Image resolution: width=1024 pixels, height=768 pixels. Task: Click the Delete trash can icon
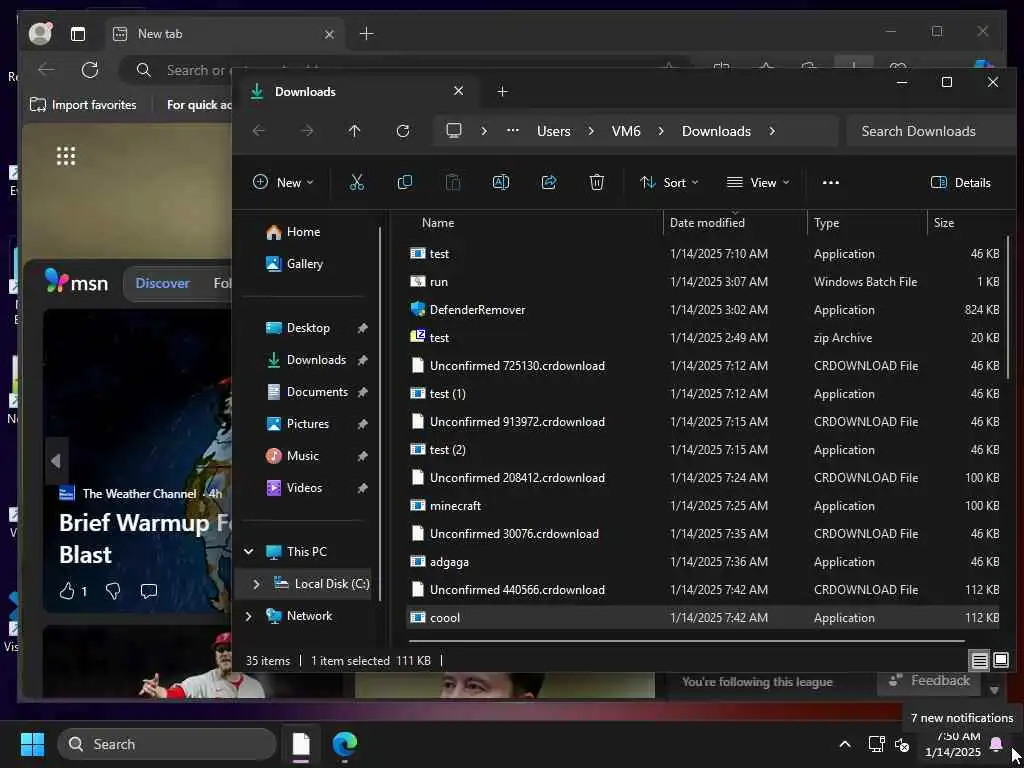tap(597, 182)
